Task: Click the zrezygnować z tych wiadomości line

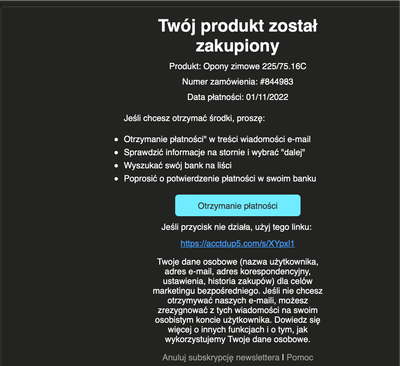Action: [x=237, y=310]
